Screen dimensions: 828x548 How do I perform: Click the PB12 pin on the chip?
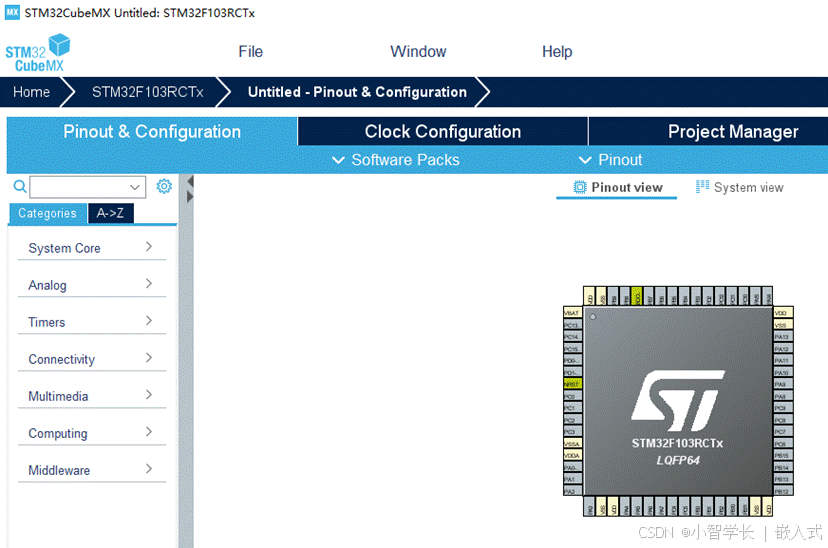tap(783, 491)
